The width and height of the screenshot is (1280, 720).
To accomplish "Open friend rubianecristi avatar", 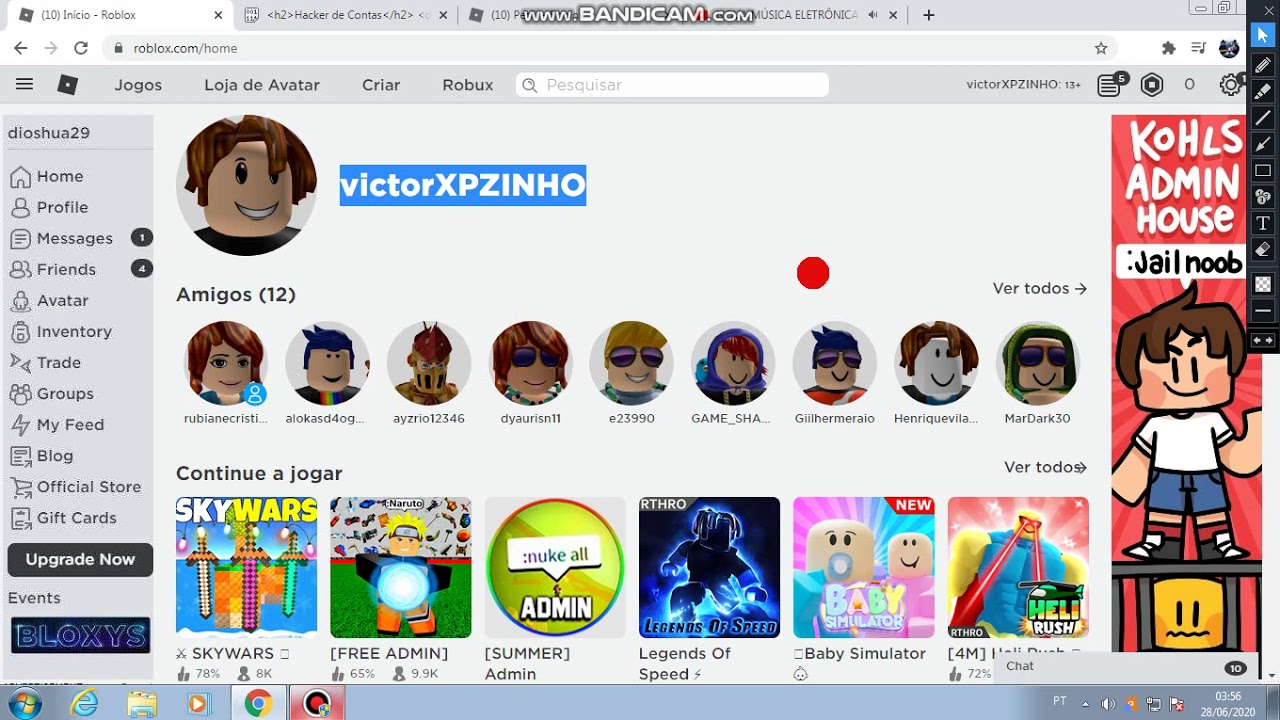I will (x=225, y=363).
